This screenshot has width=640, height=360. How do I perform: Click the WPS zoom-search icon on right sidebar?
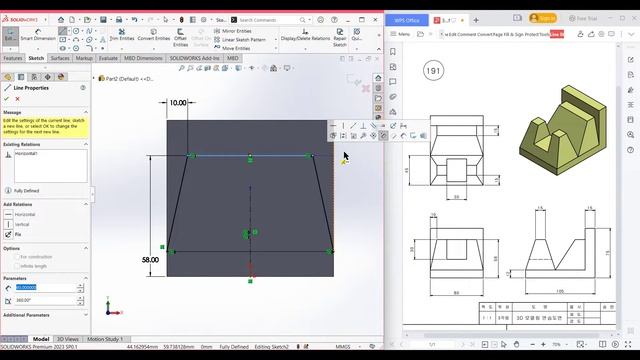pyautogui.click(x=631, y=135)
